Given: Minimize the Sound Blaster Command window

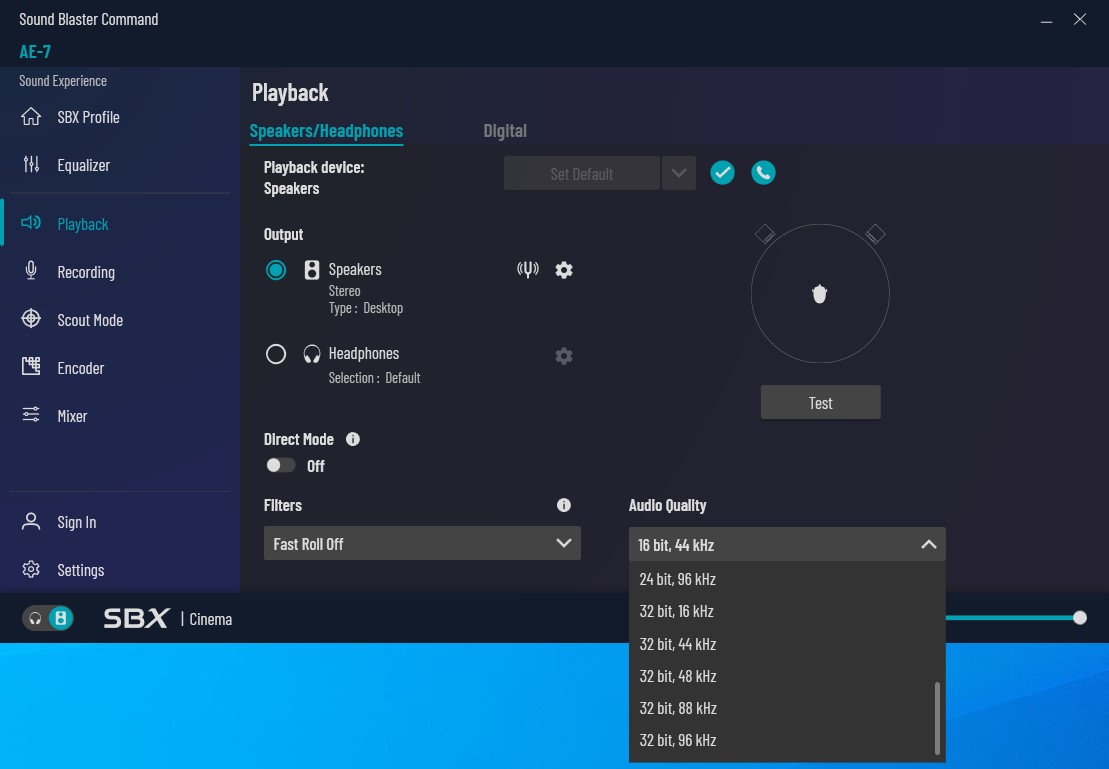Looking at the screenshot, I should point(1046,20).
